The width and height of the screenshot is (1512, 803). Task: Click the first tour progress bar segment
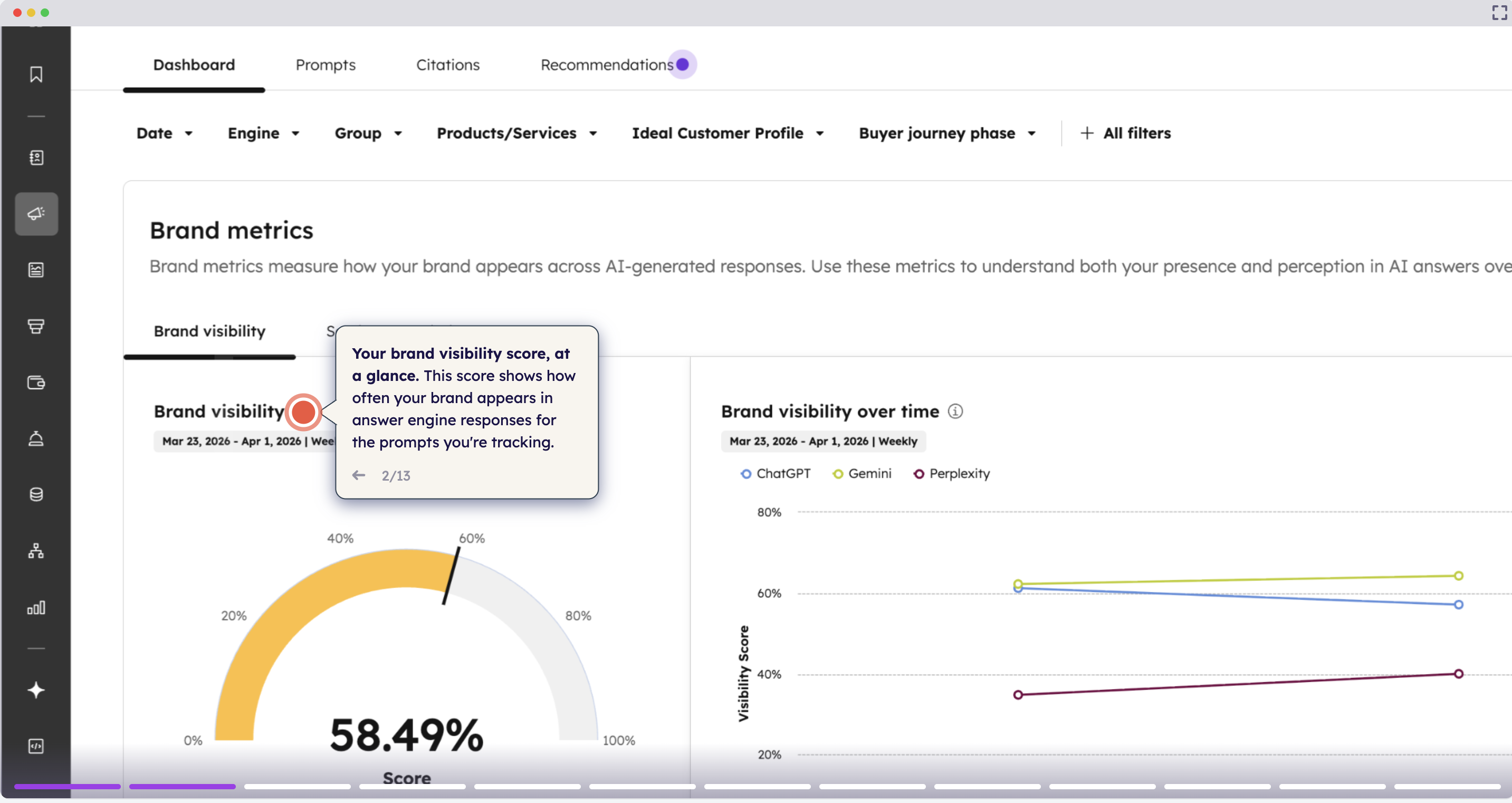[x=68, y=787]
